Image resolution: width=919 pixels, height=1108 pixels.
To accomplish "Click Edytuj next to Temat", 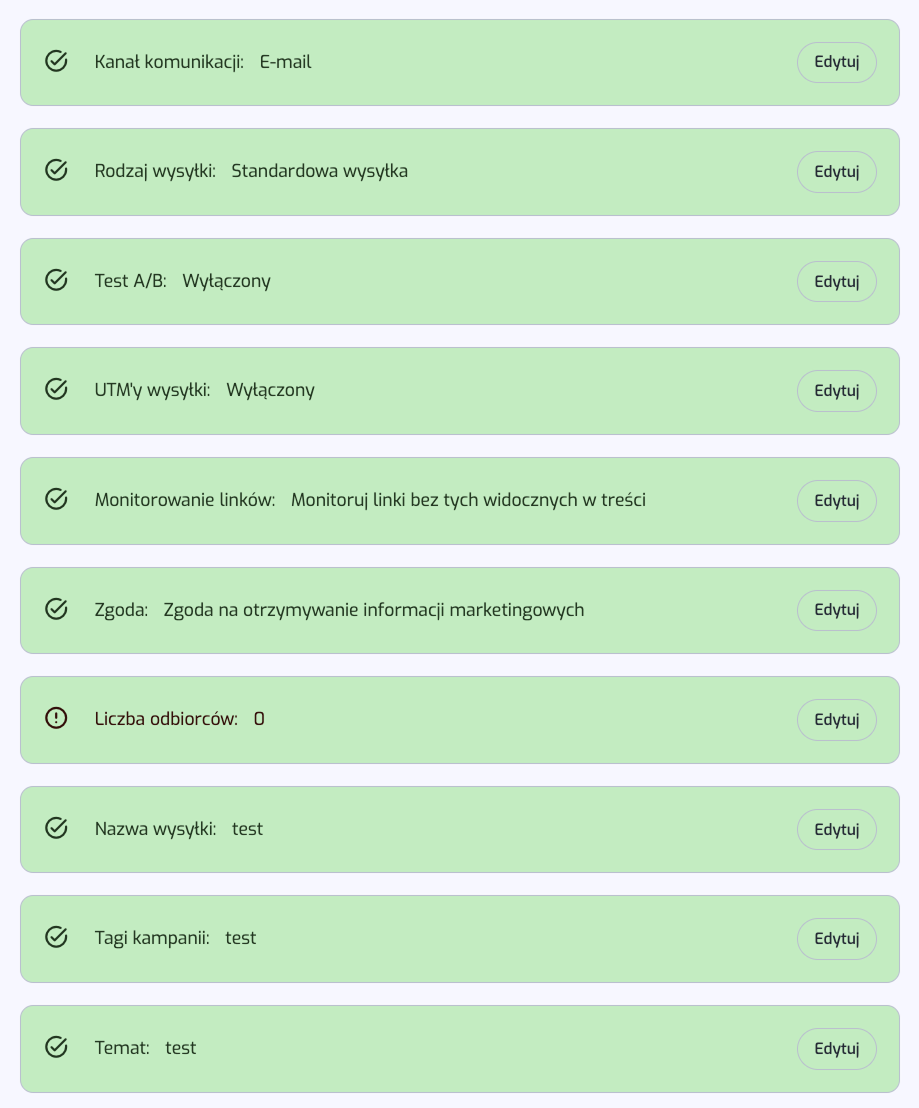I will pos(837,1048).
